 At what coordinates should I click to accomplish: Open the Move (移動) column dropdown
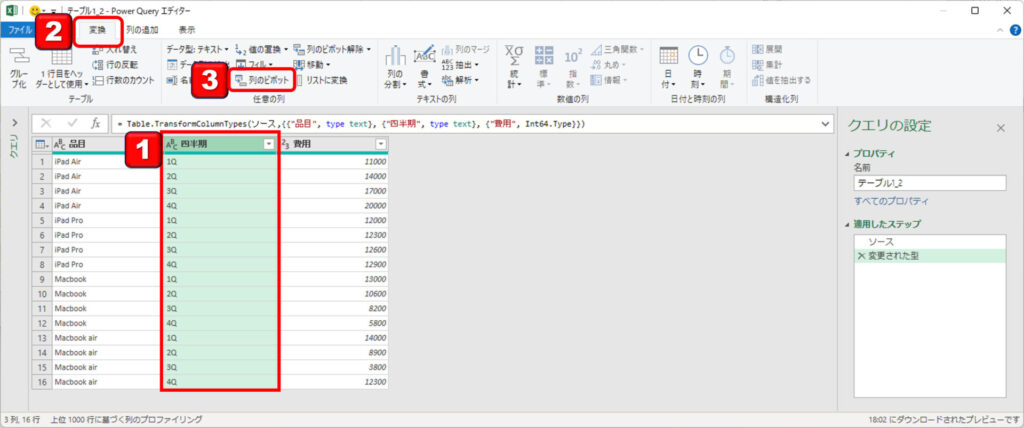(x=312, y=65)
